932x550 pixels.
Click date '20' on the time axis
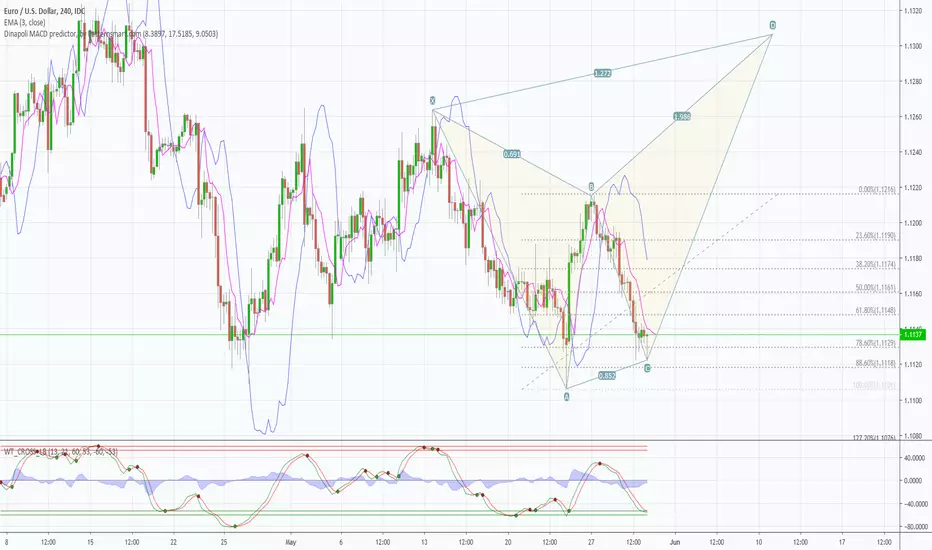click(508, 542)
